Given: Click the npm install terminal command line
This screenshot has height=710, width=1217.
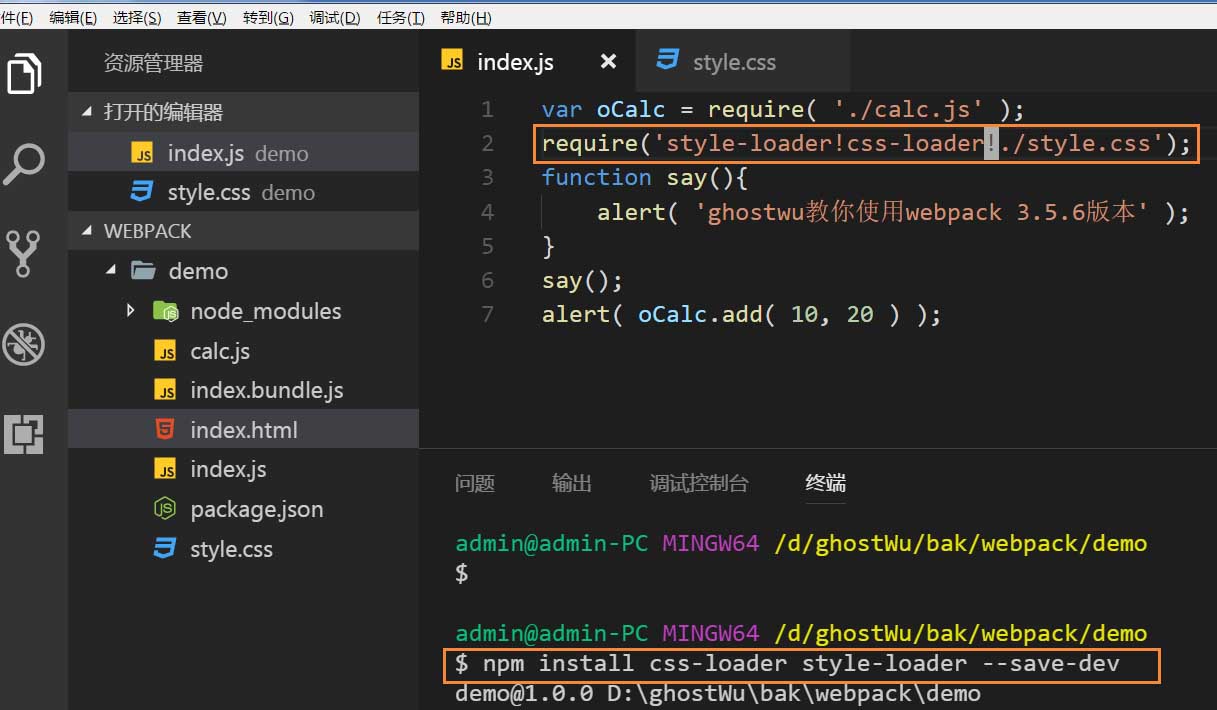Looking at the screenshot, I should click(x=787, y=664).
